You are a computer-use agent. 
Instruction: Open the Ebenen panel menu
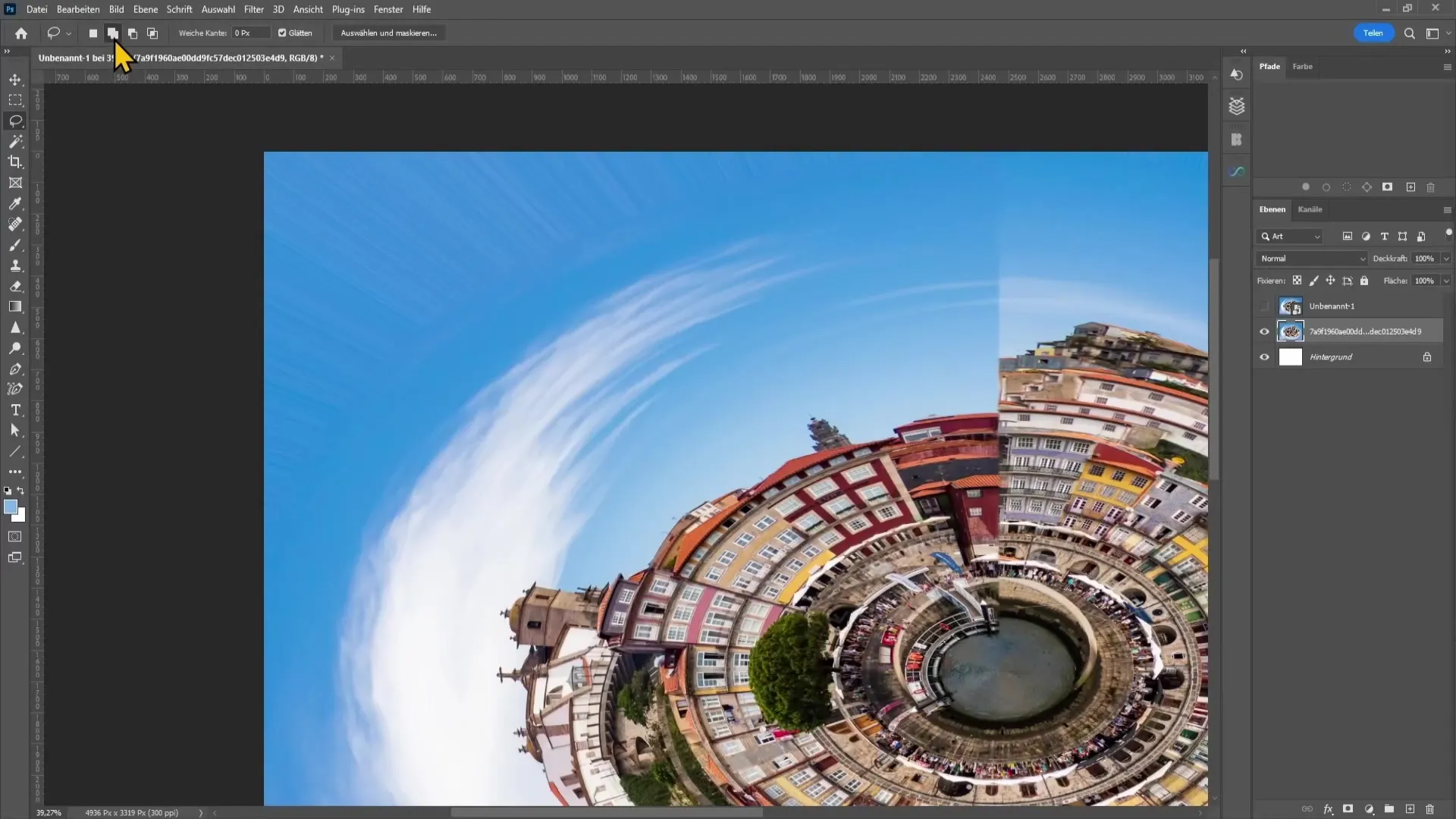(x=1447, y=210)
